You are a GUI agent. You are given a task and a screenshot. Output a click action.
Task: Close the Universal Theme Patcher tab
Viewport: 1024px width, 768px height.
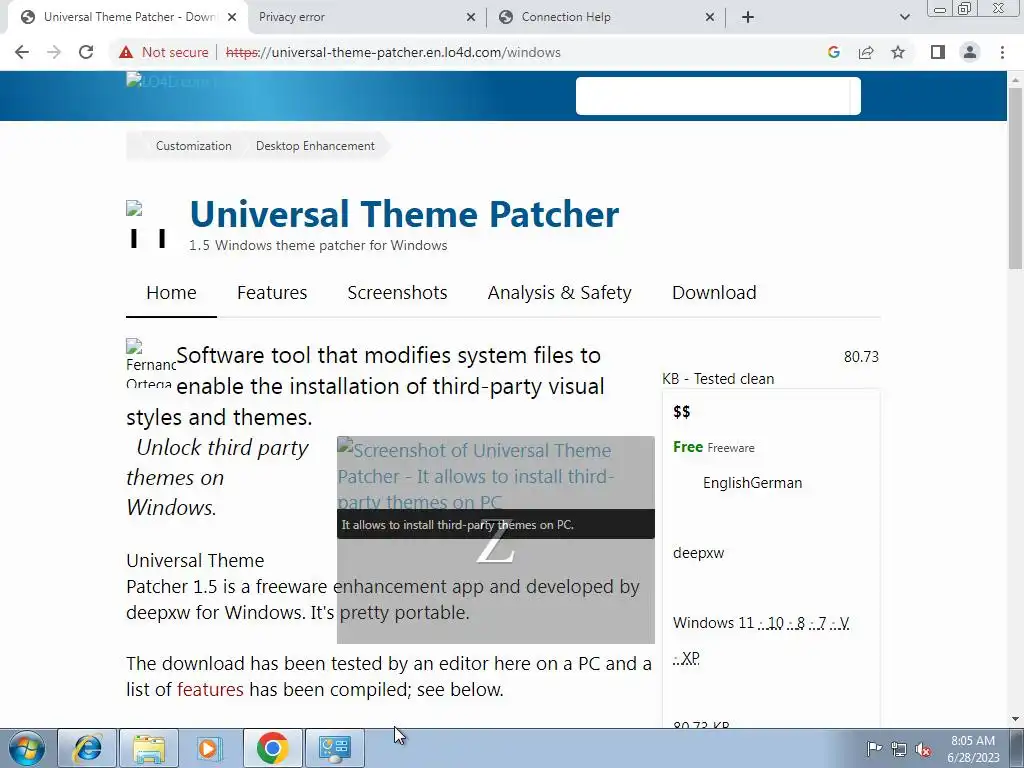point(231,17)
